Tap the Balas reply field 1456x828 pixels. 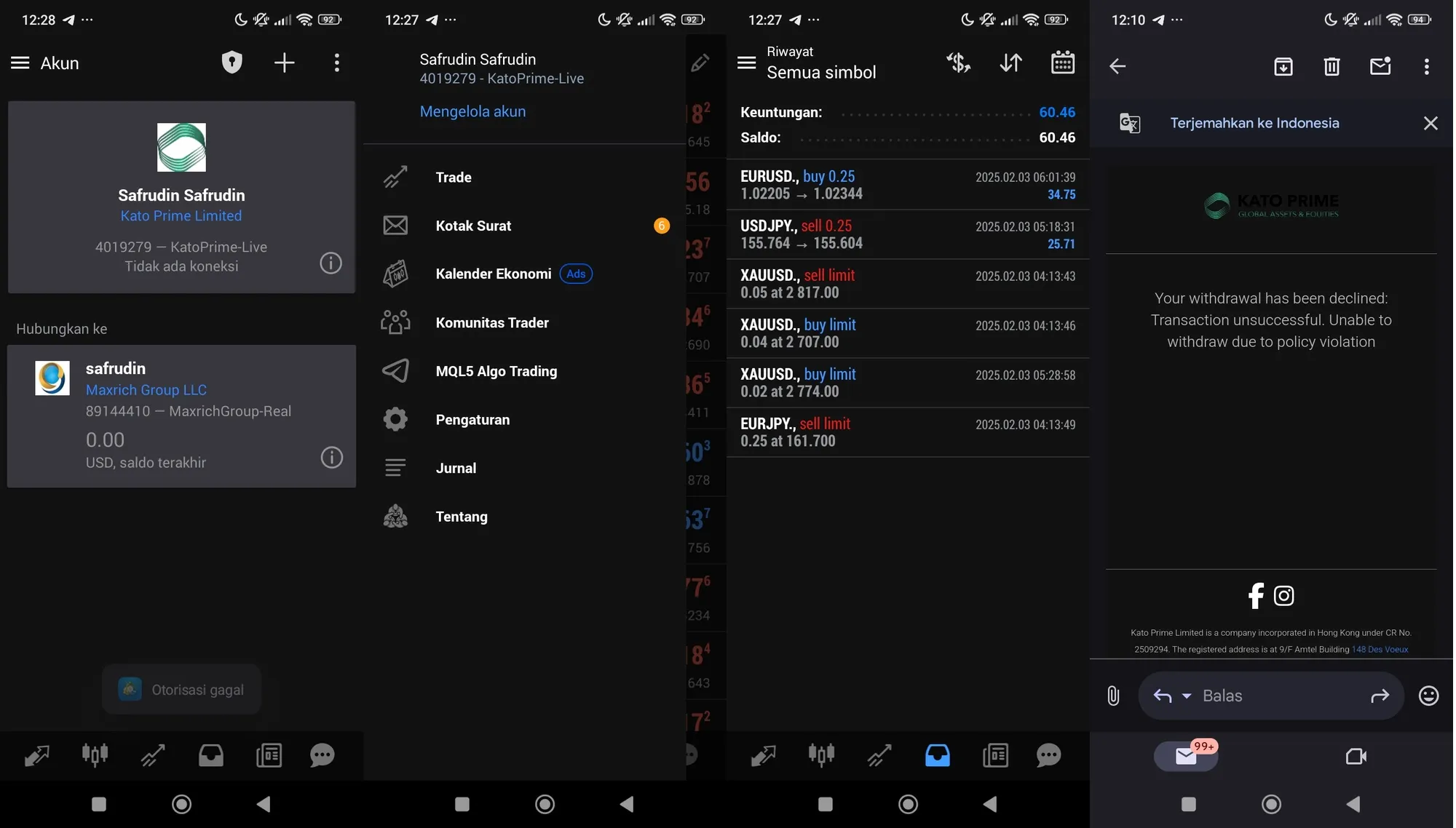click(1270, 696)
